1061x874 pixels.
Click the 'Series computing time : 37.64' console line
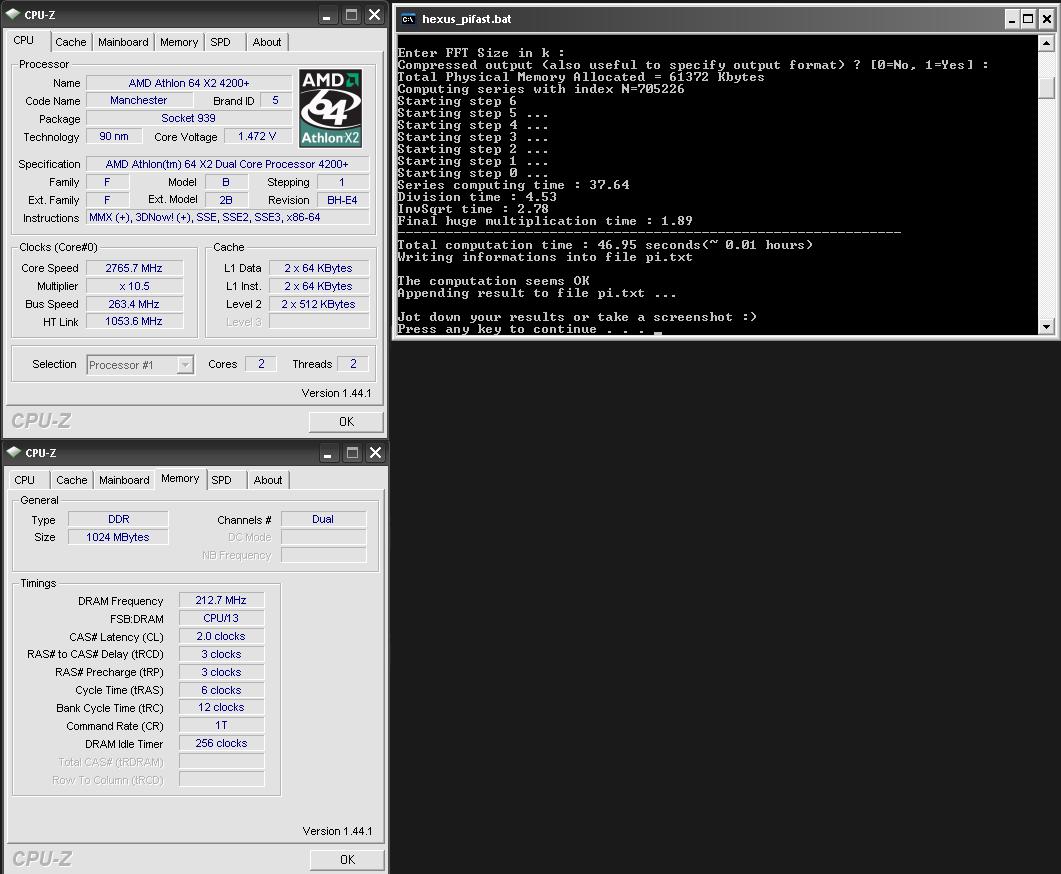pos(513,185)
